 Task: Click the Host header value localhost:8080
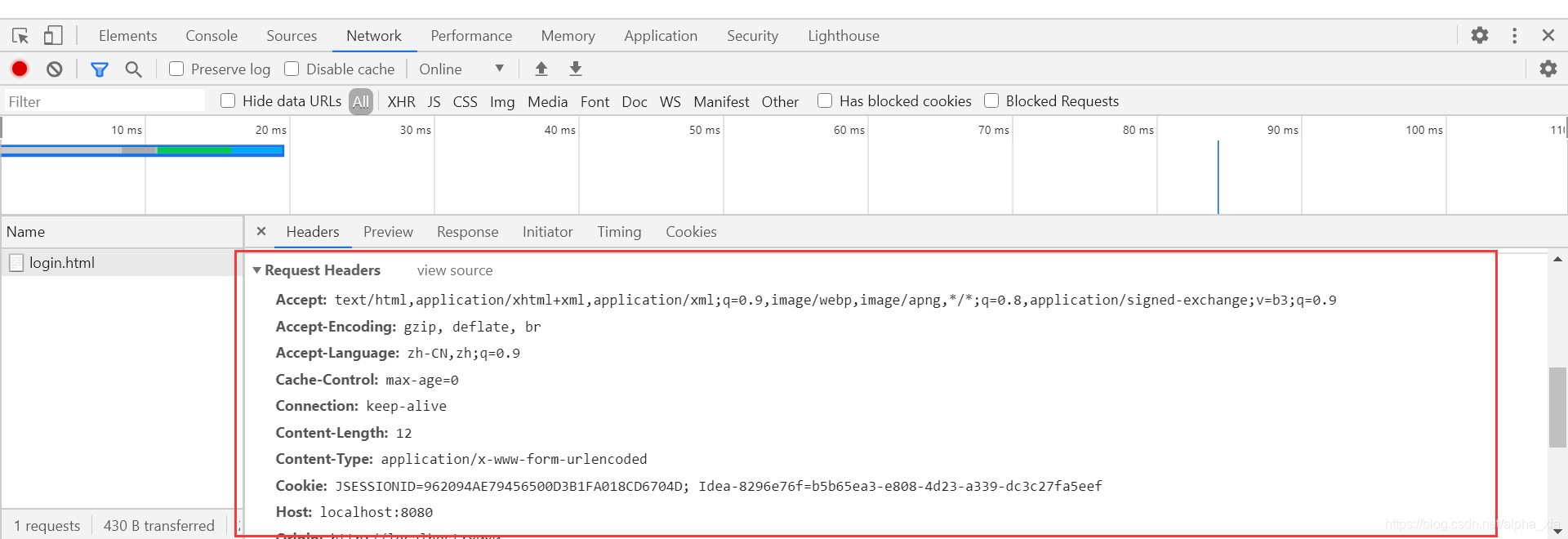pos(376,512)
